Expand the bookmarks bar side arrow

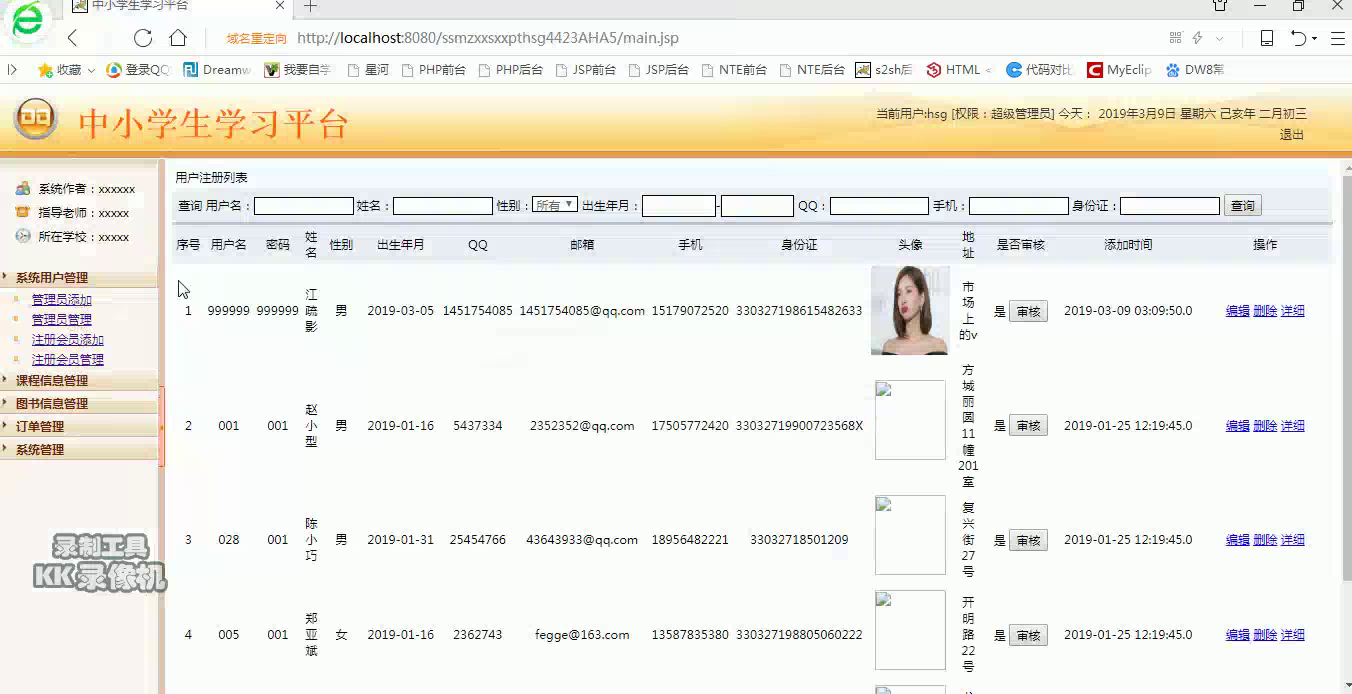click(x=12, y=70)
